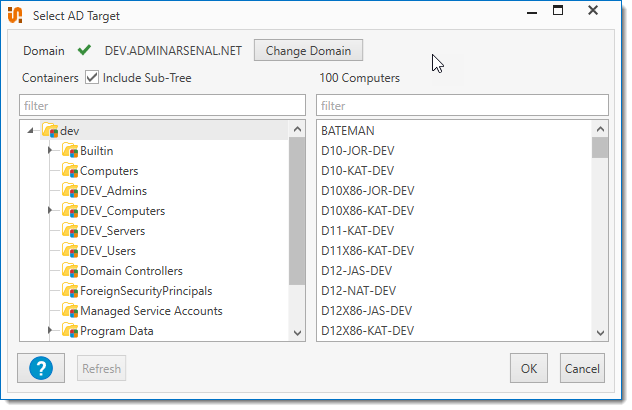The width and height of the screenshot is (632, 410).
Task: Click the Builtin container folder icon
Action: pyautogui.click(x=69, y=151)
